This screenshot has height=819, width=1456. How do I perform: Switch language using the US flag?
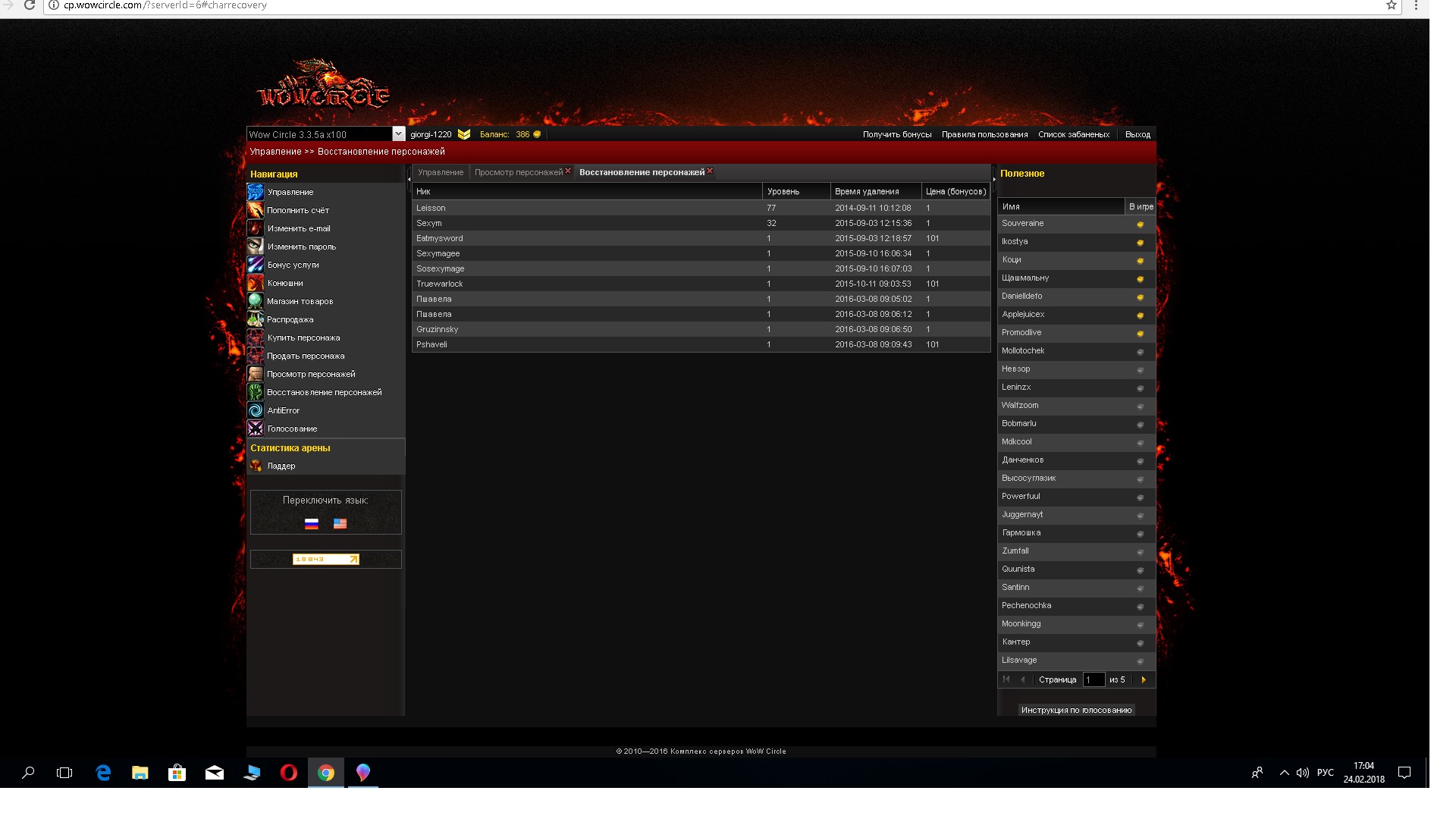340,523
